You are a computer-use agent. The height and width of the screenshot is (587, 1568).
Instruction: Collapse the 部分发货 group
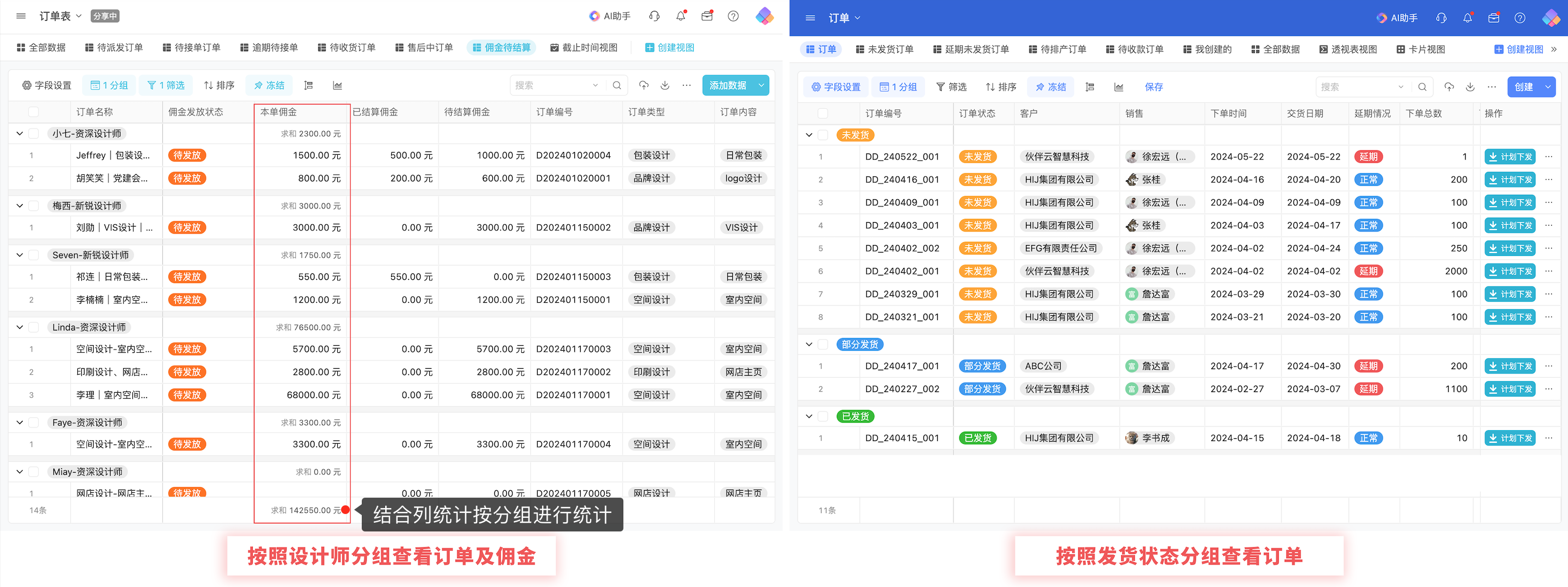click(809, 344)
